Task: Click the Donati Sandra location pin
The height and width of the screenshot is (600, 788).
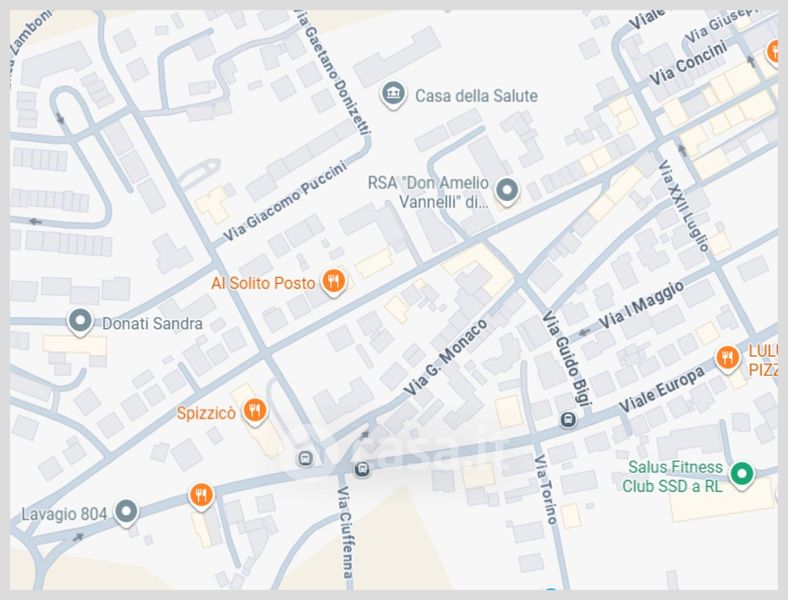Action: pyautogui.click(x=79, y=322)
